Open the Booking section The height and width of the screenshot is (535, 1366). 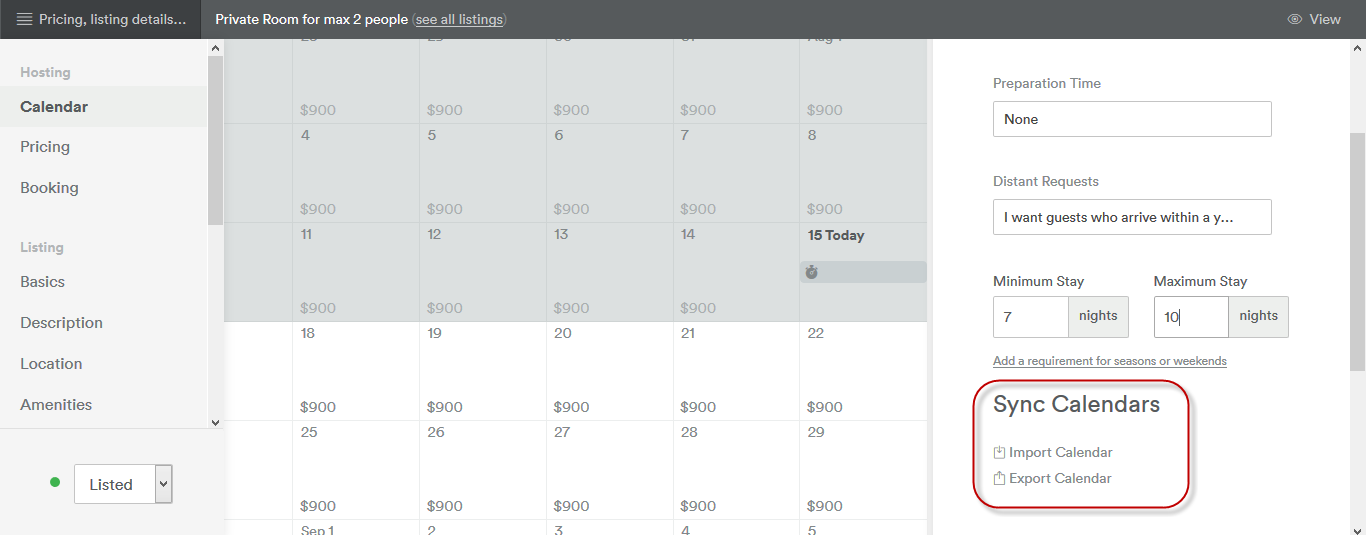[49, 188]
